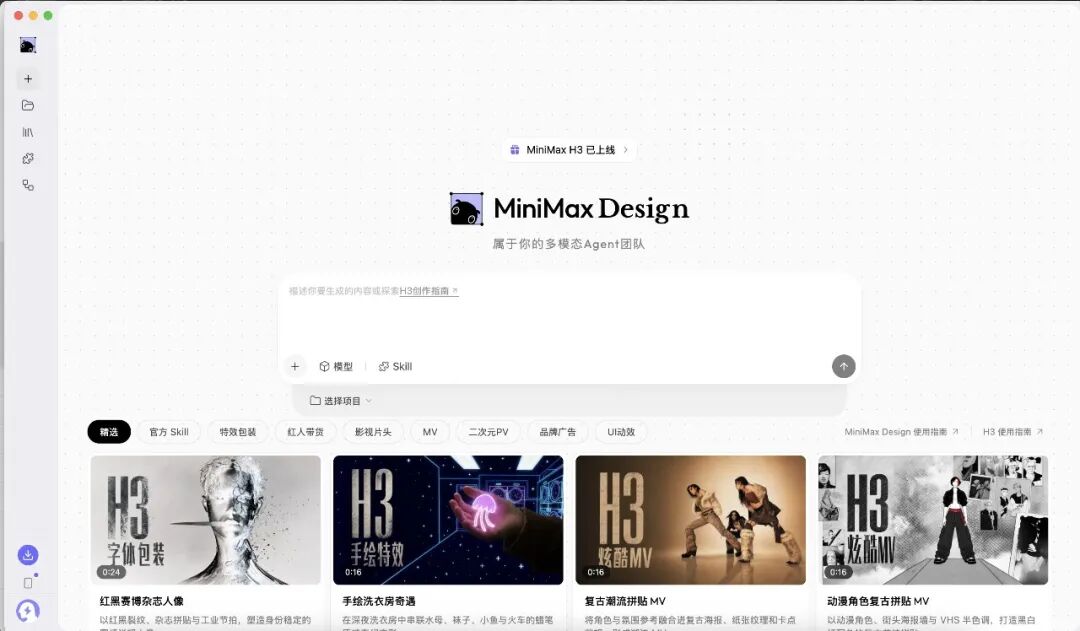Screen dimensions: 1080x631
Task: Open the H3 炫酷MV dancers thumbnail
Action: point(691,520)
